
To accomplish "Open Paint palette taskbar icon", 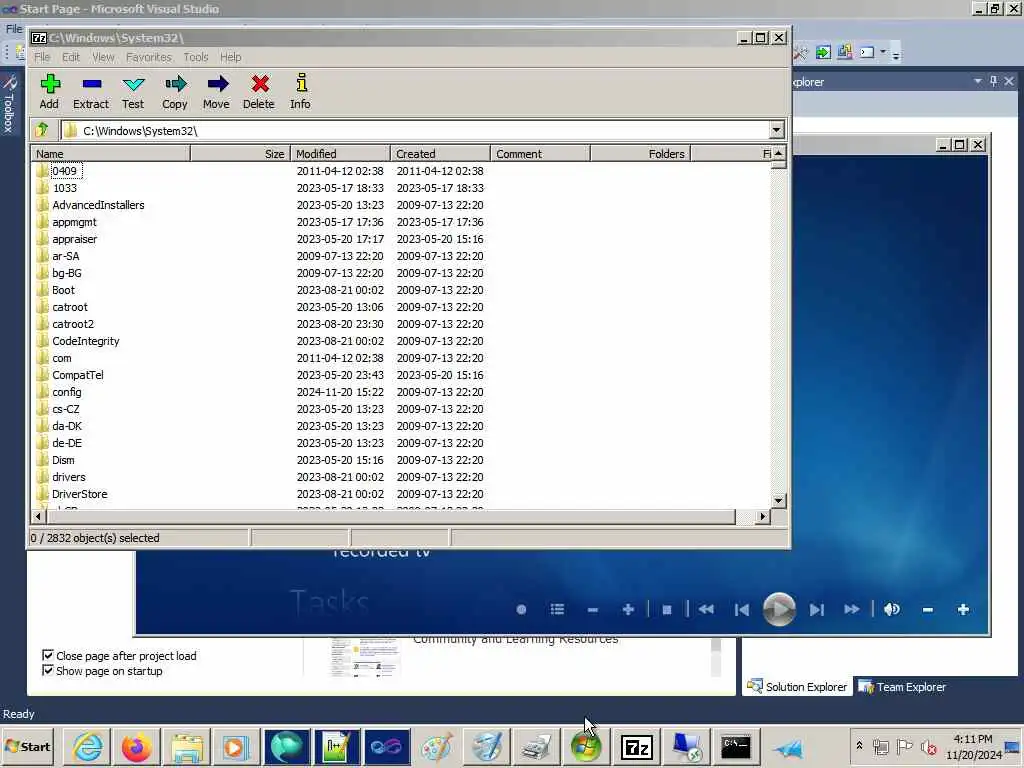I will [x=436, y=746].
